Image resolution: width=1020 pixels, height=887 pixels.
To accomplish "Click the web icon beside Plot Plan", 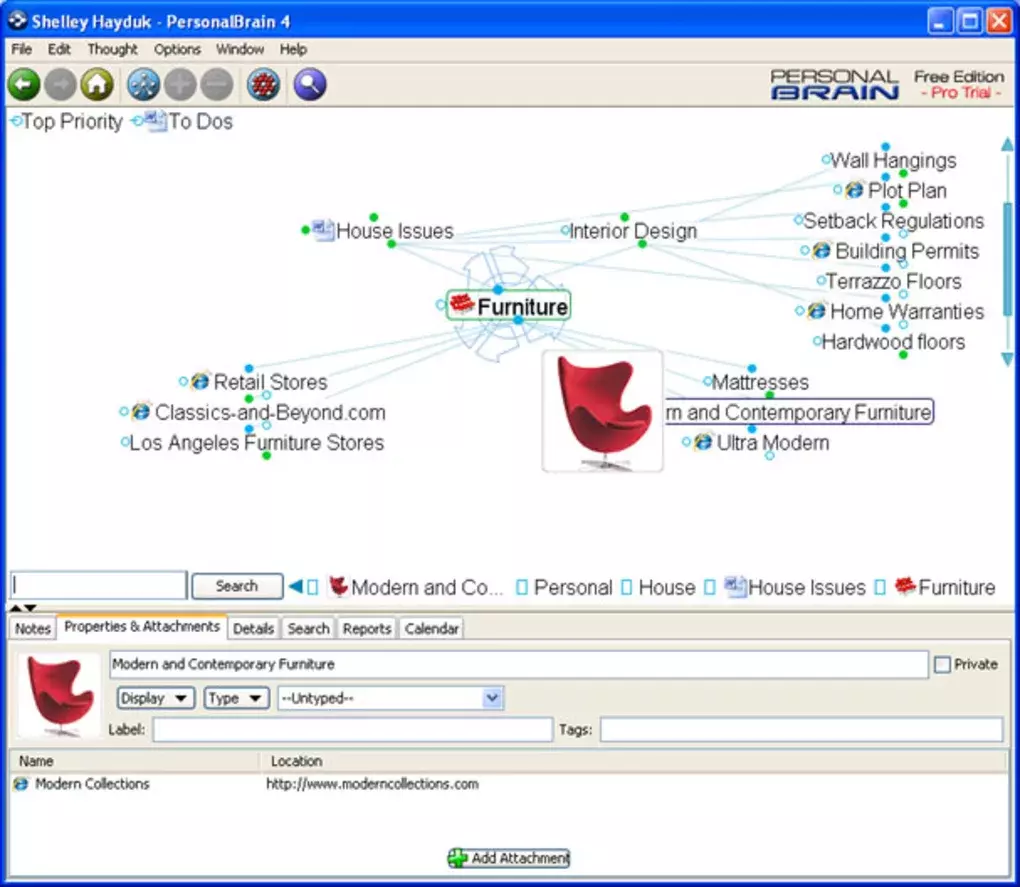I will tap(854, 190).
